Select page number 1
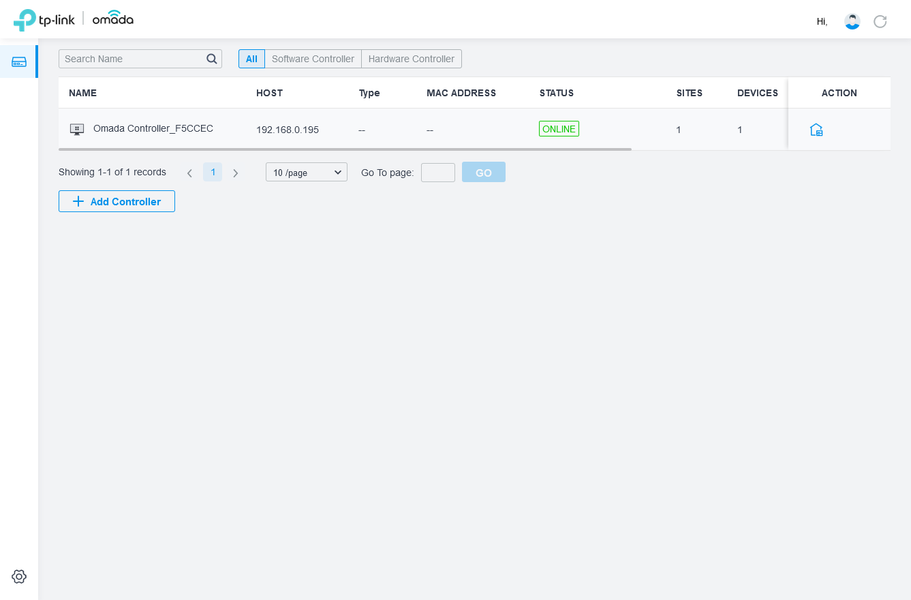Image resolution: width=911 pixels, height=600 pixels. (213, 173)
